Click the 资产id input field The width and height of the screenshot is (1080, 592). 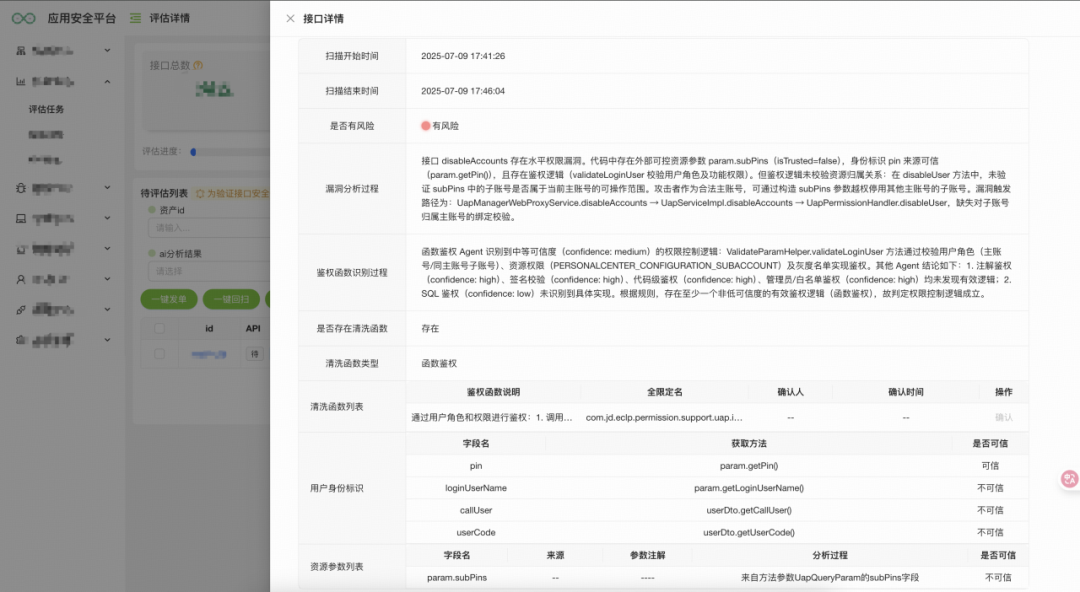pyautogui.click(x=209, y=228)
